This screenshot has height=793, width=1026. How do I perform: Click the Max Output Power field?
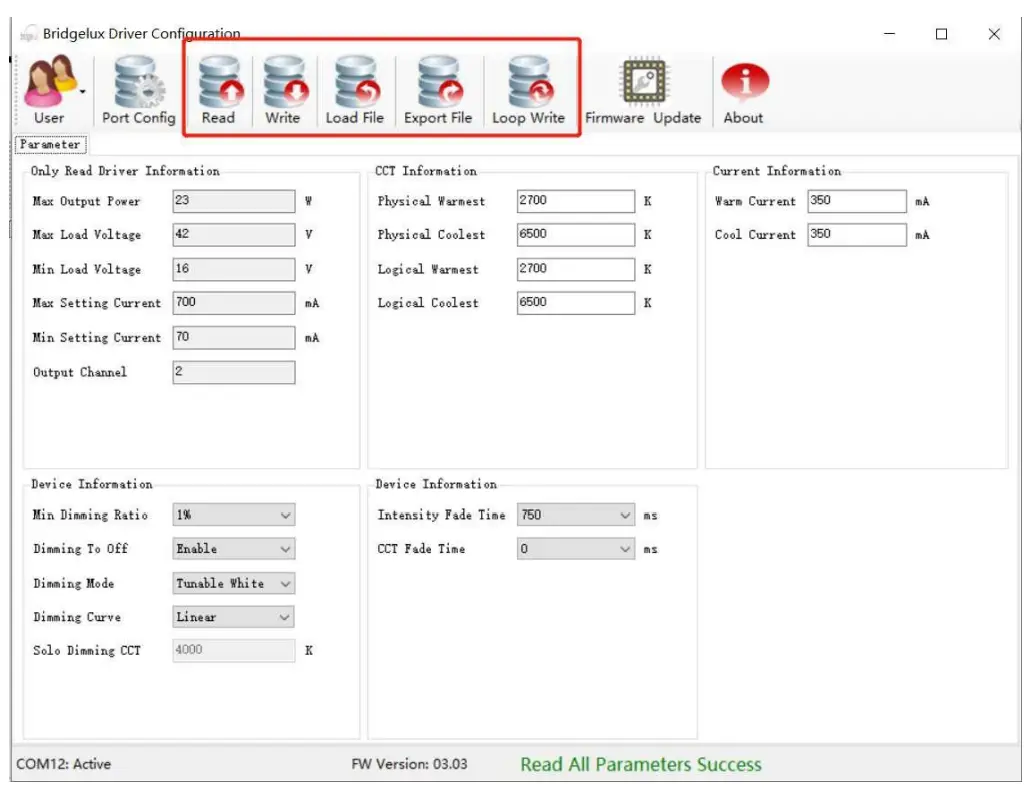[234, 201]
